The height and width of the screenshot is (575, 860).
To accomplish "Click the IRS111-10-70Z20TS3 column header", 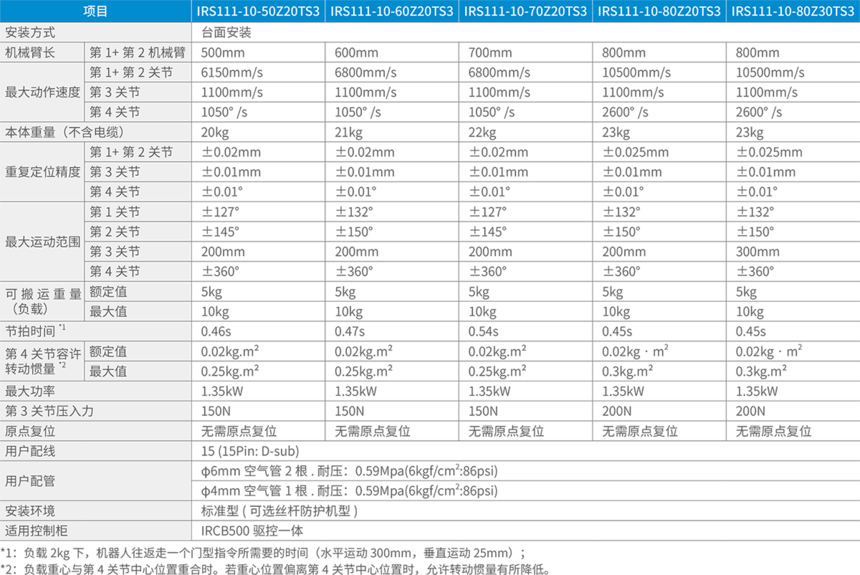I will (x=525, y=11).
